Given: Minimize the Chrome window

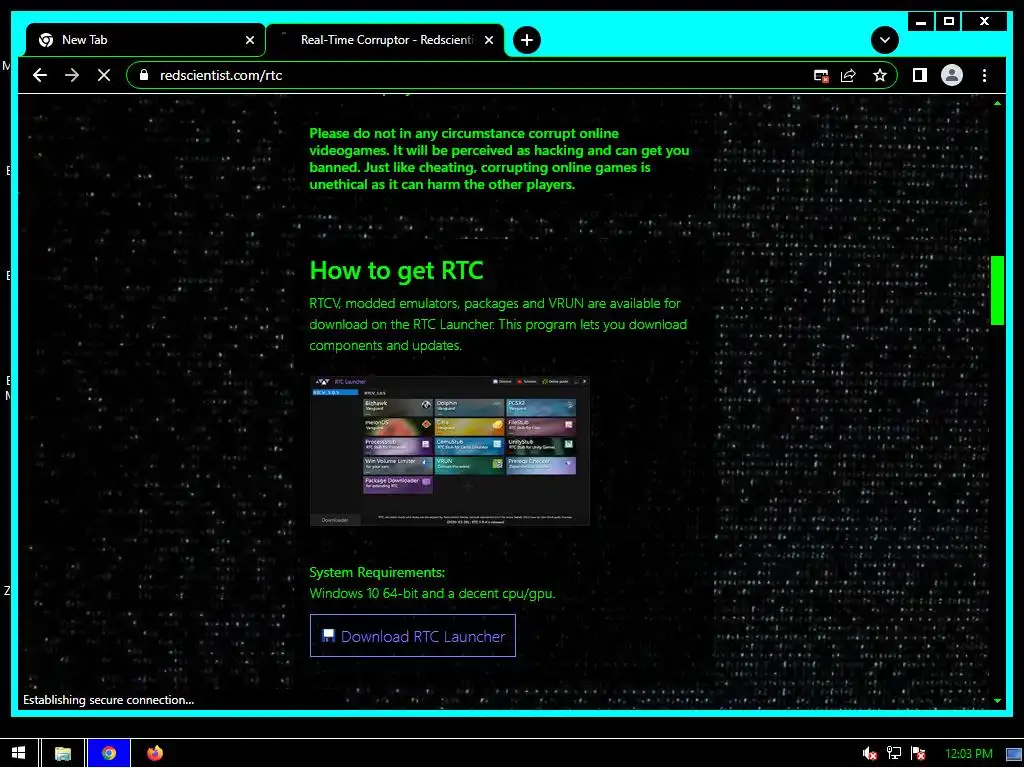Looking at the screenshot, I should [921, 22].
